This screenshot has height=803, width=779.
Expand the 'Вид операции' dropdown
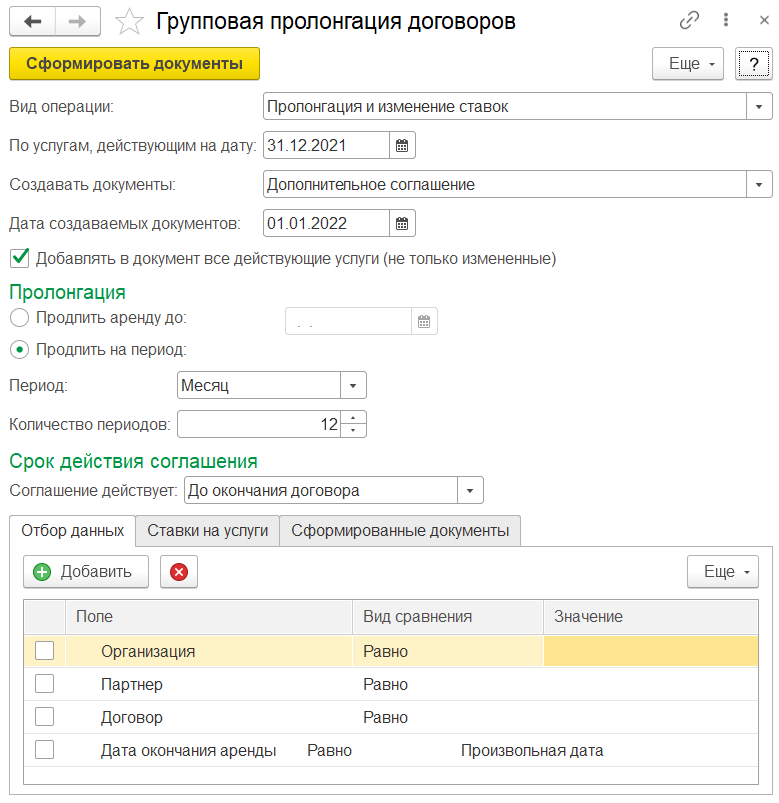759,106
